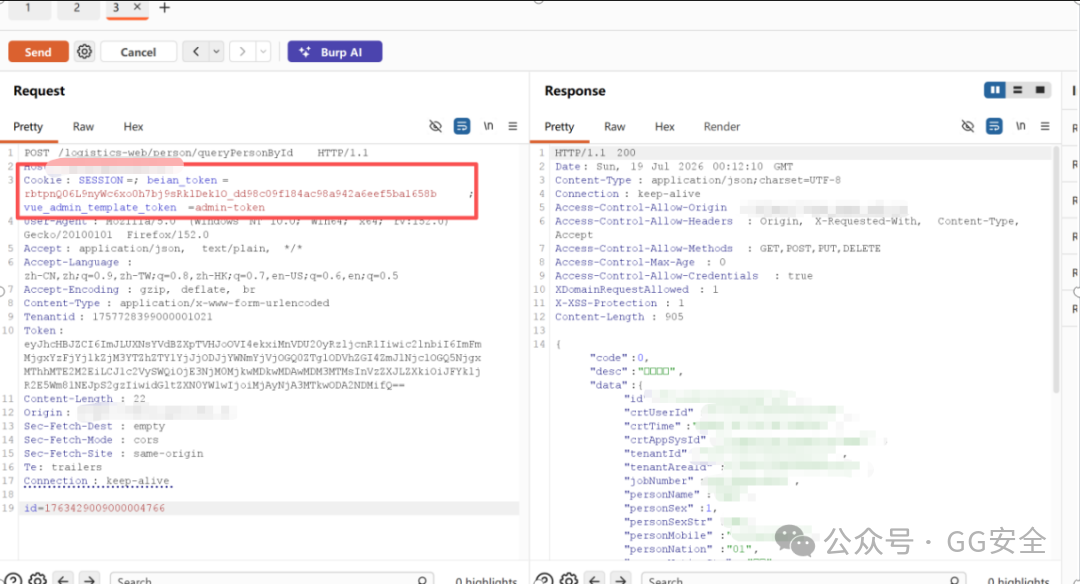Add a new Repeater tab

coord(164,8)
